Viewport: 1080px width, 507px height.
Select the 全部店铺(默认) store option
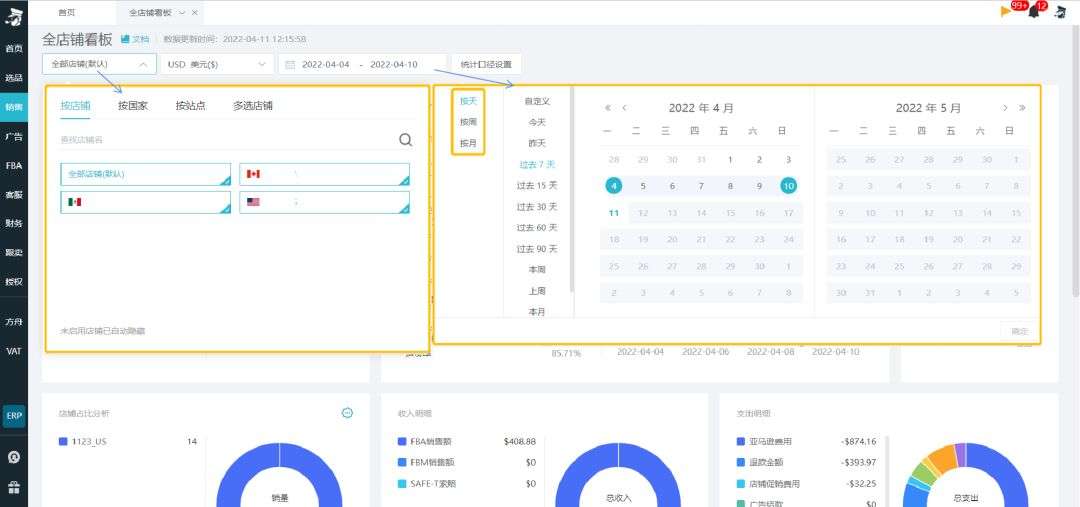pyautogui.click(x=145, y=174)
